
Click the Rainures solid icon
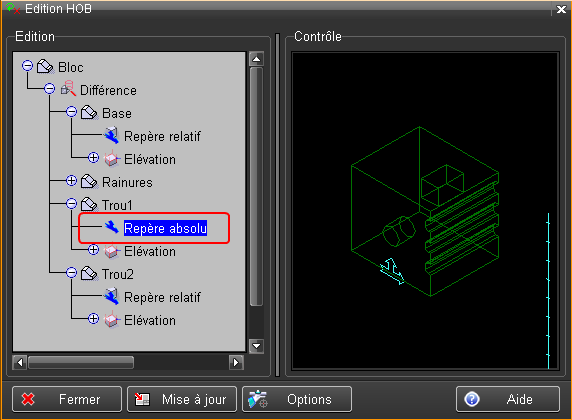(x=89, y=181)
